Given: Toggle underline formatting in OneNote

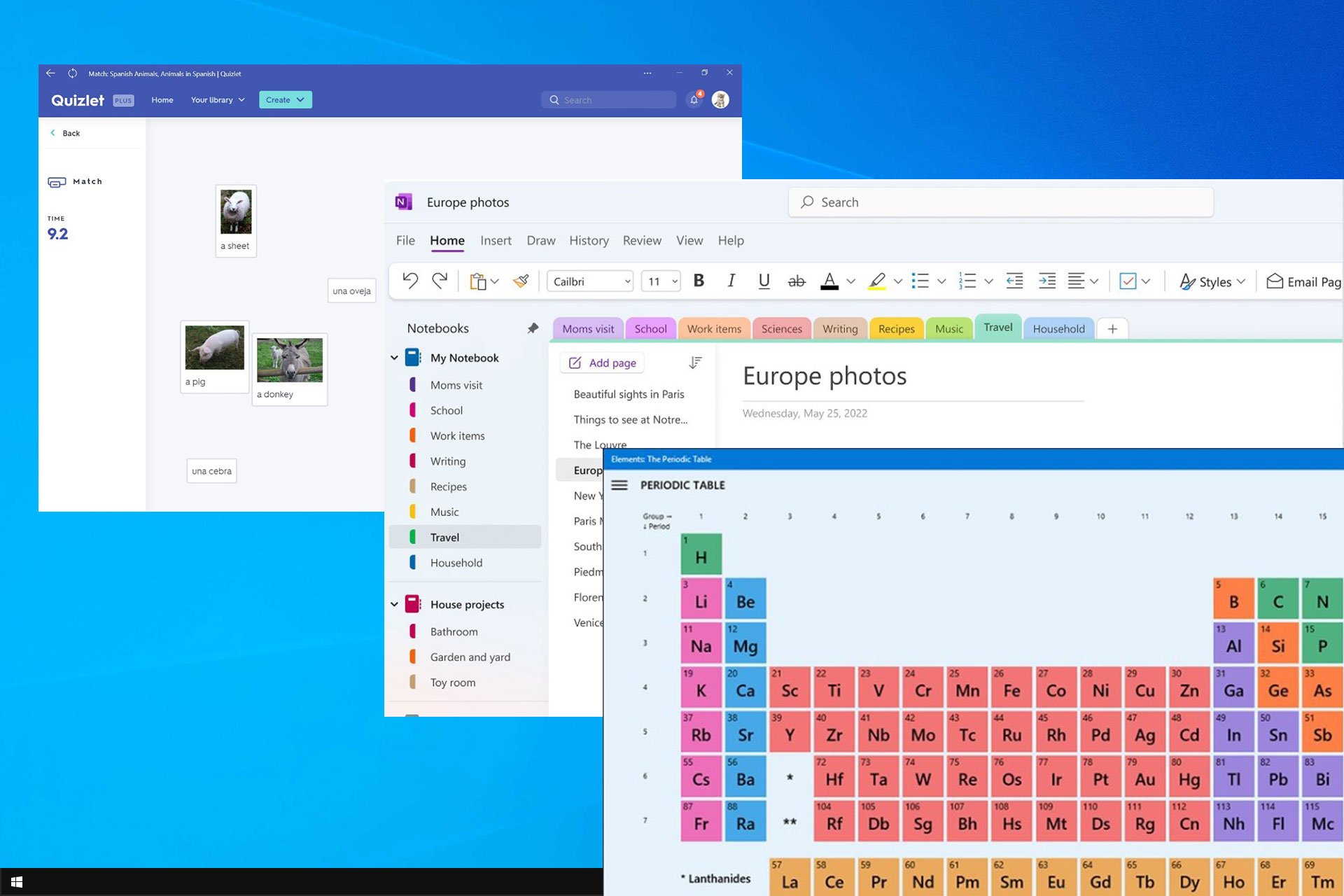Looking at the screenshot, I should (x=764, y=281).
